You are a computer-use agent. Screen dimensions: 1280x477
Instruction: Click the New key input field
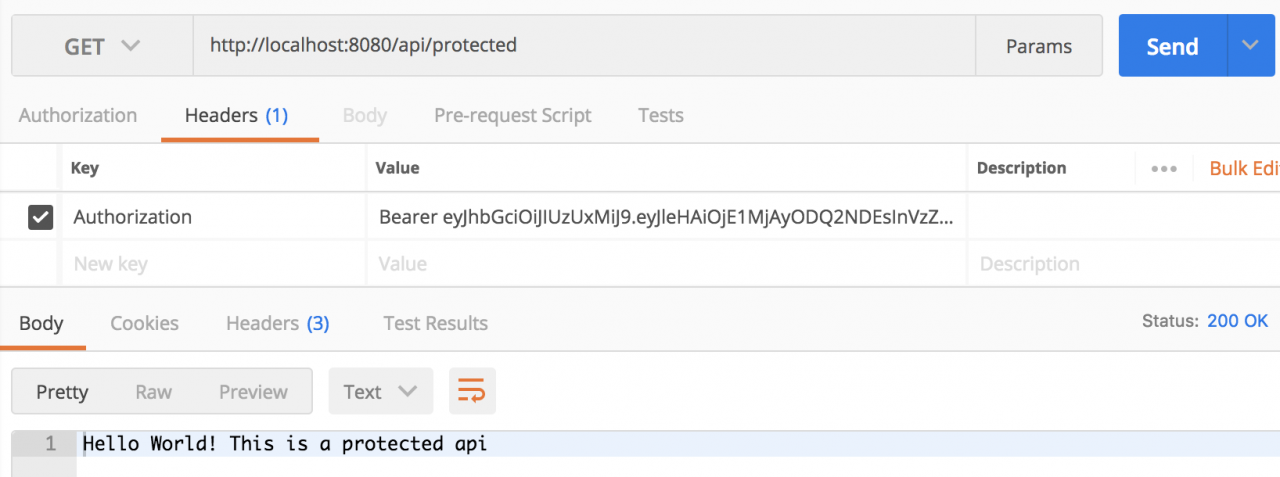214,264
